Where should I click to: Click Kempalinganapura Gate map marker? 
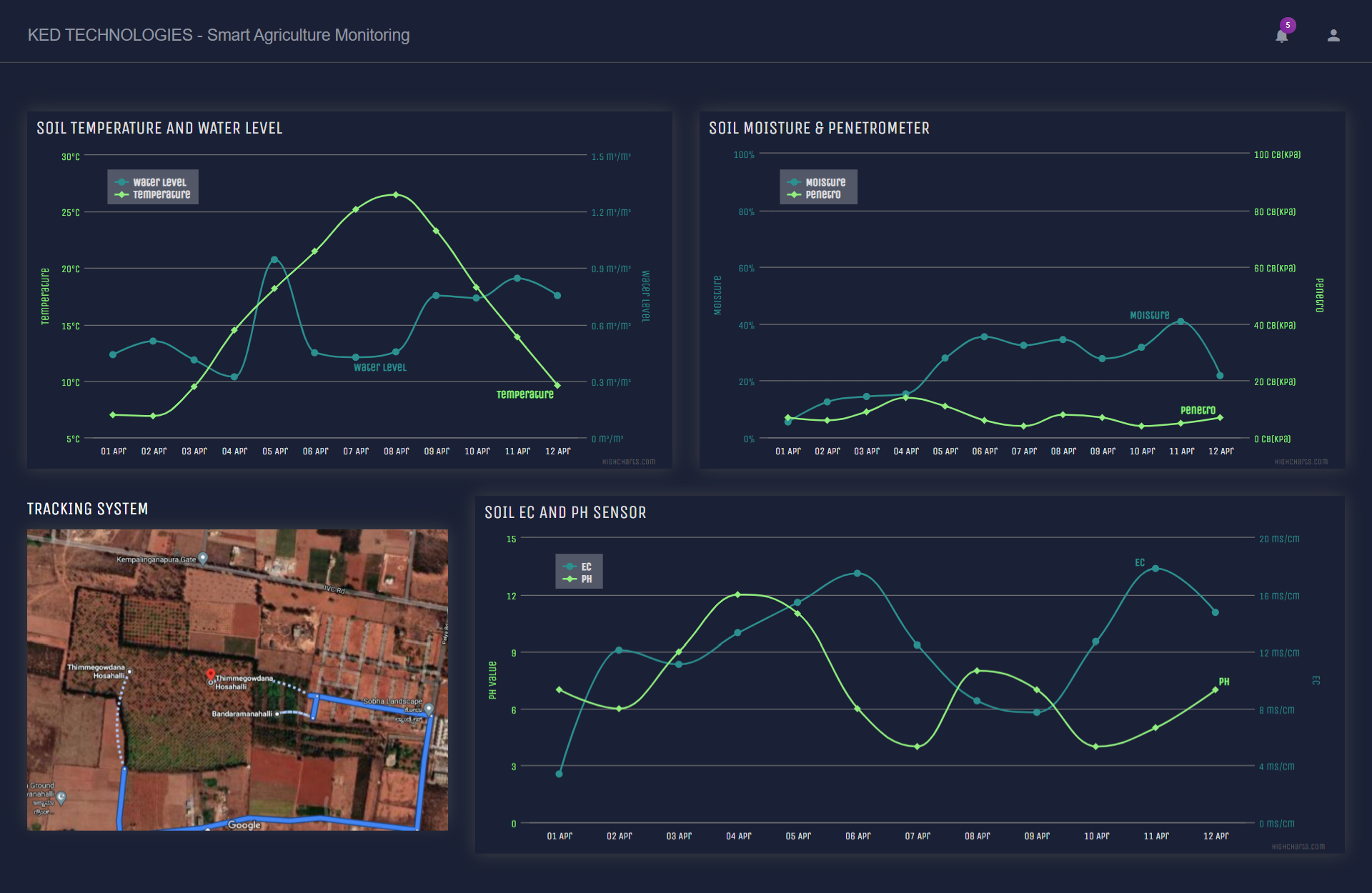tap(203, 558)
